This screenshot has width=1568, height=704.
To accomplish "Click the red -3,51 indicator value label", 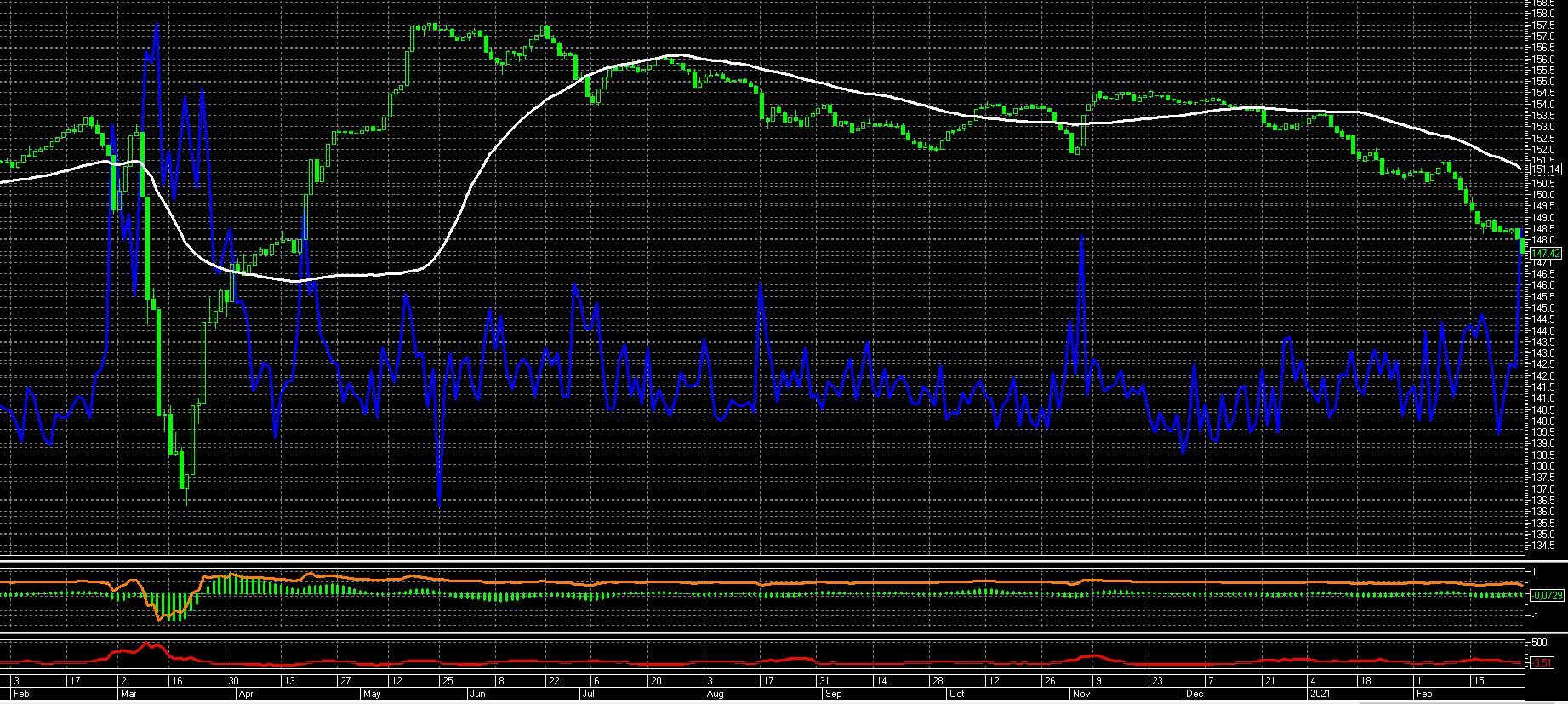I will (x=1542, y=663).
